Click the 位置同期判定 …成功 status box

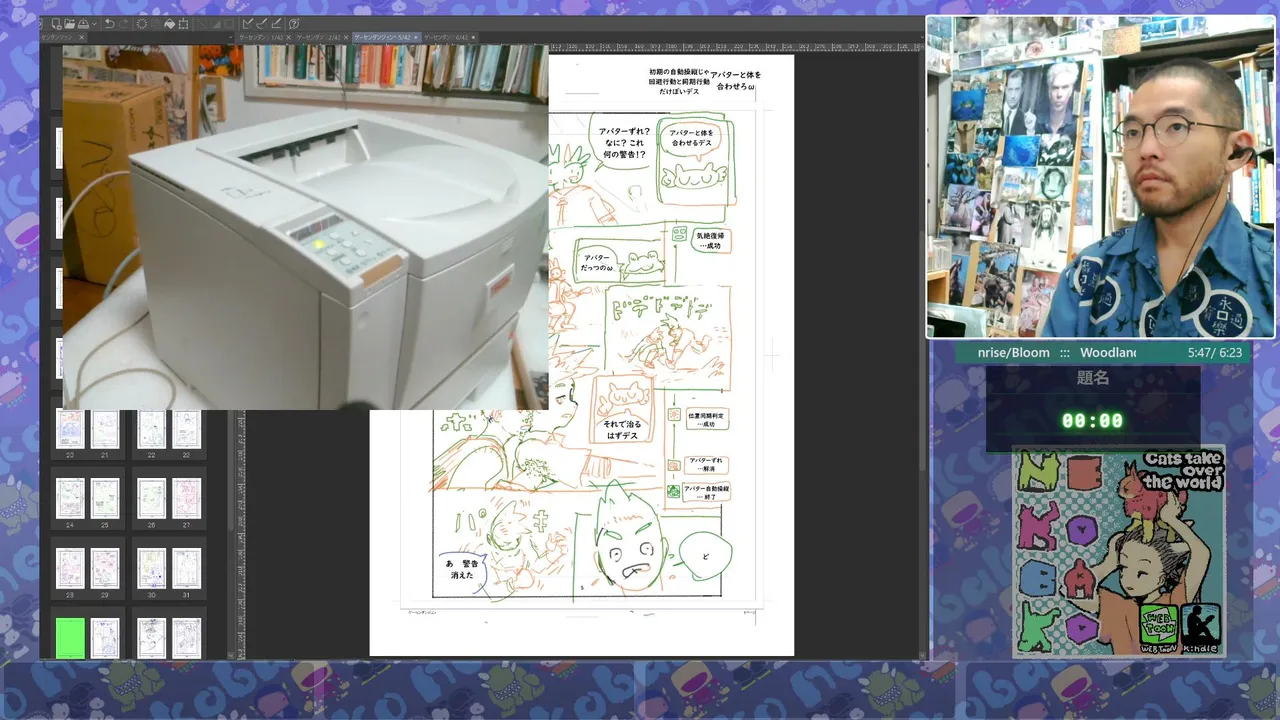click(x=706, y=419)
